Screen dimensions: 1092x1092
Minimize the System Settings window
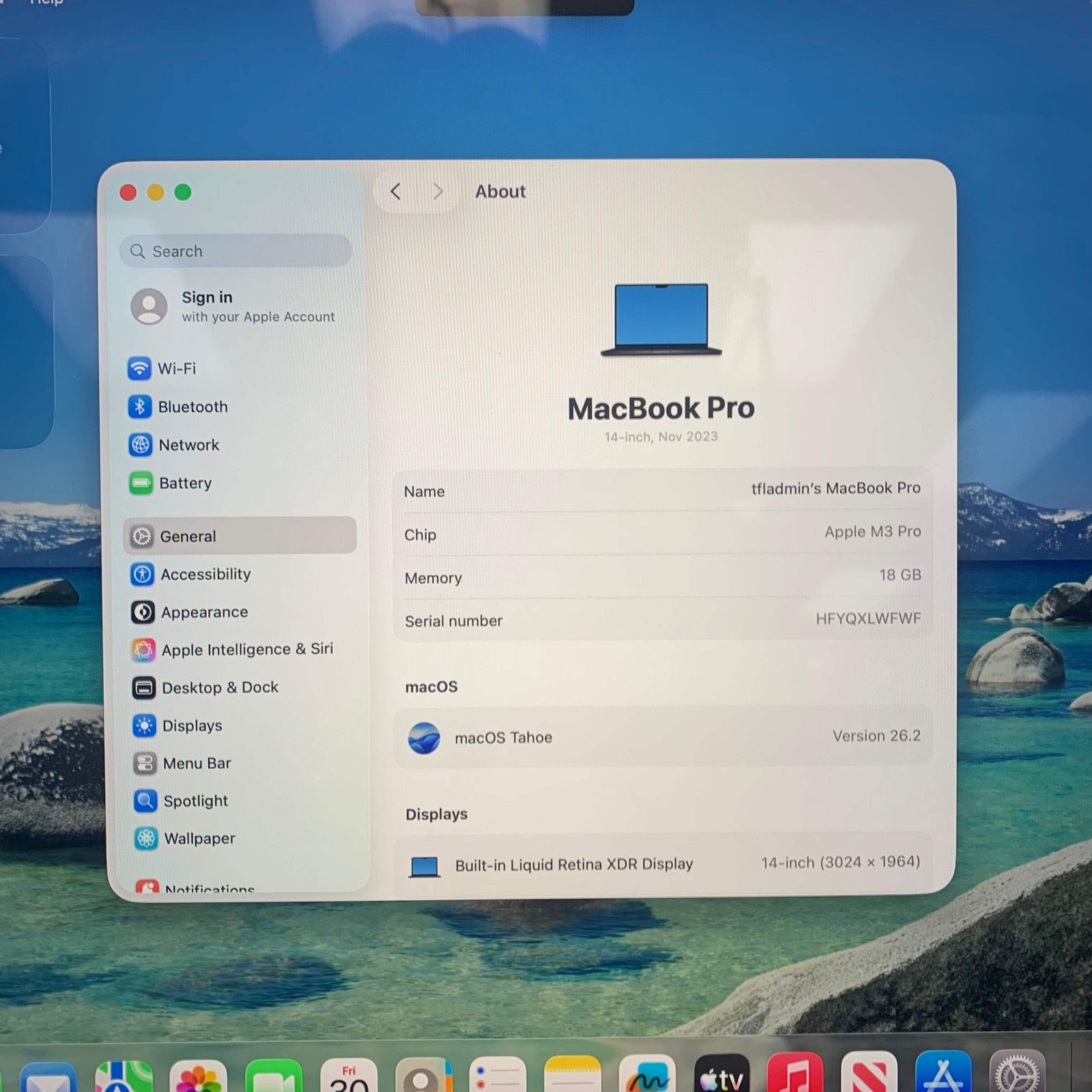[x=156, y=192]
